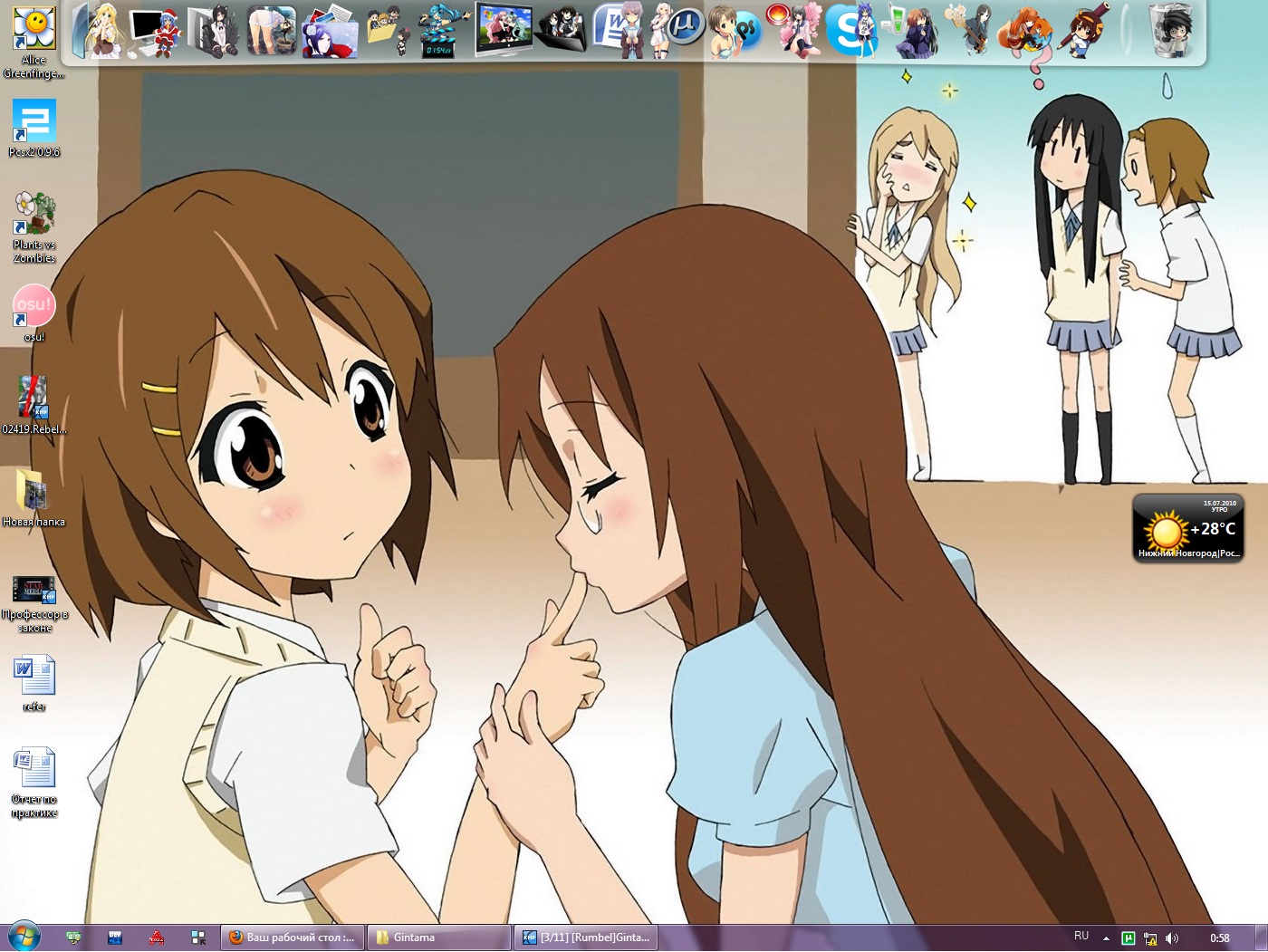Click the green monitor quick launch icon
The width and height of the screenshot is (1268, 952).
73,938
